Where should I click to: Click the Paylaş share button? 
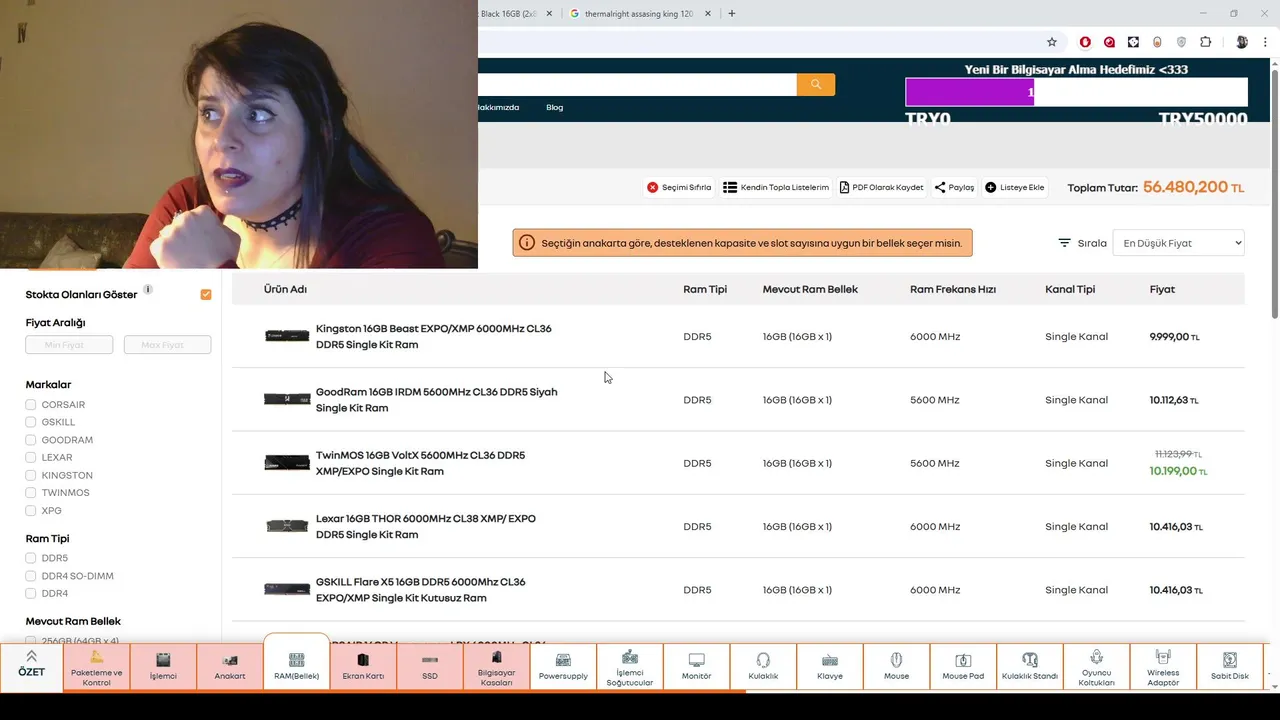(954, 187)
